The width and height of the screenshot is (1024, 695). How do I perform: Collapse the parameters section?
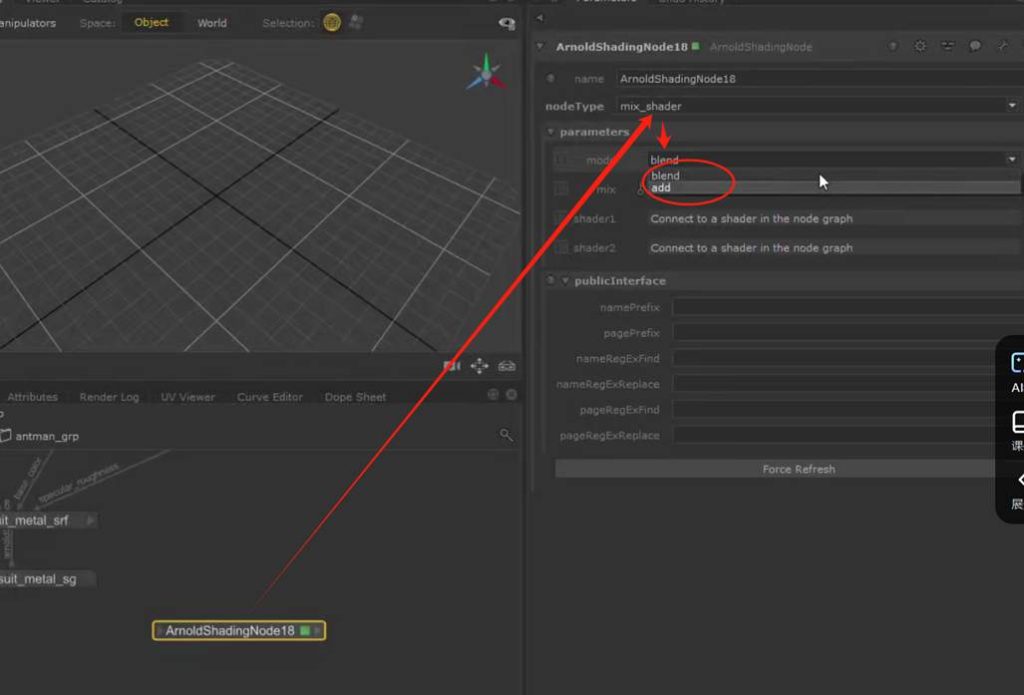[x=551, y=132]
